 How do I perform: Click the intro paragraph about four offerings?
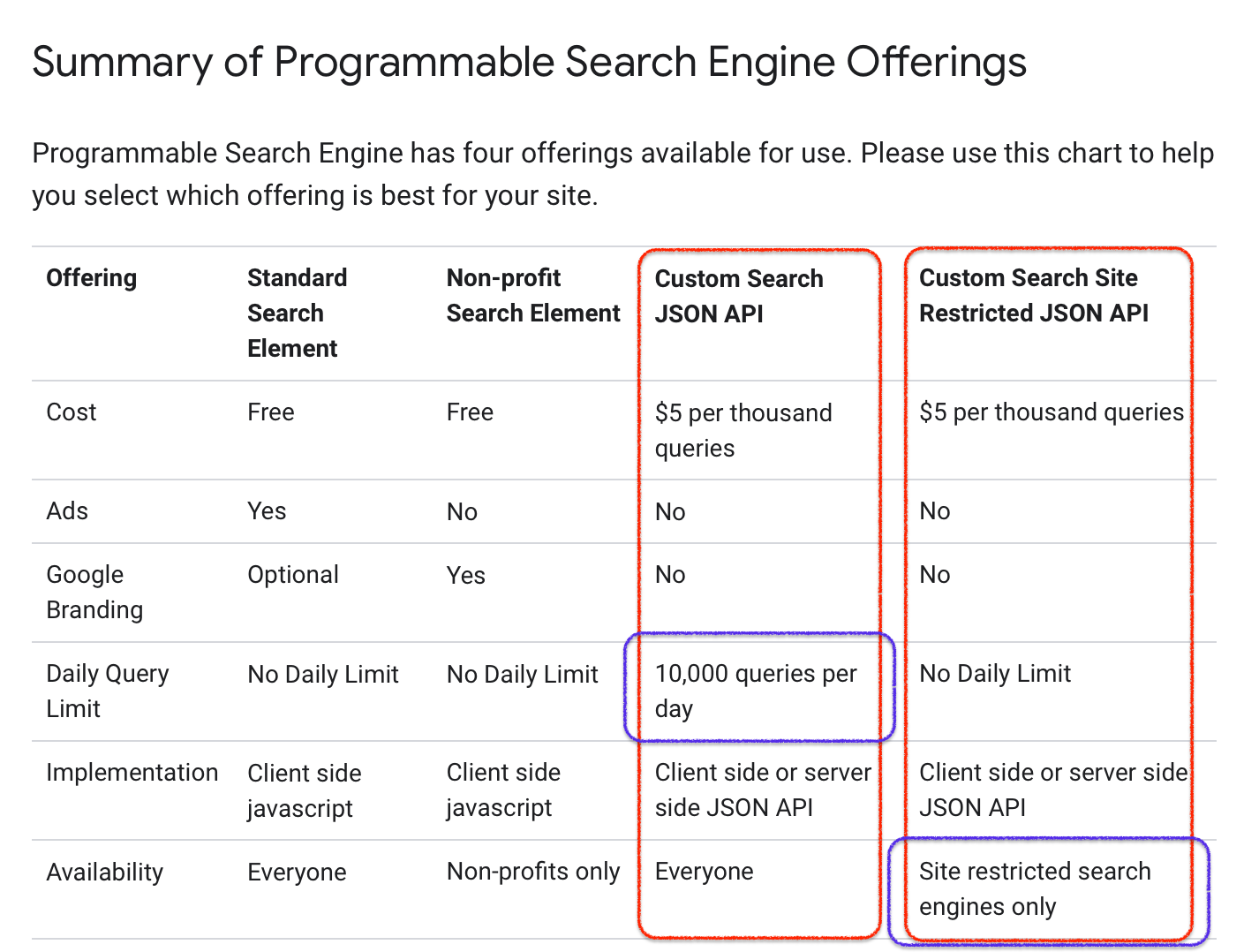pos(622,174)
